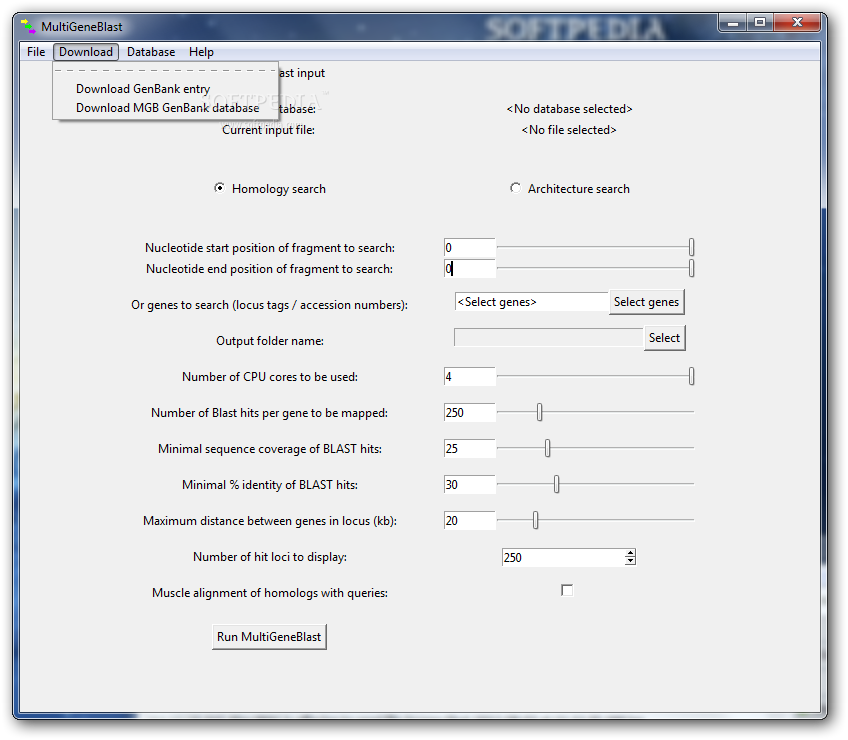The image size is (848, 740).
Task: Click Select button for output folder
Action: [664, 338]
